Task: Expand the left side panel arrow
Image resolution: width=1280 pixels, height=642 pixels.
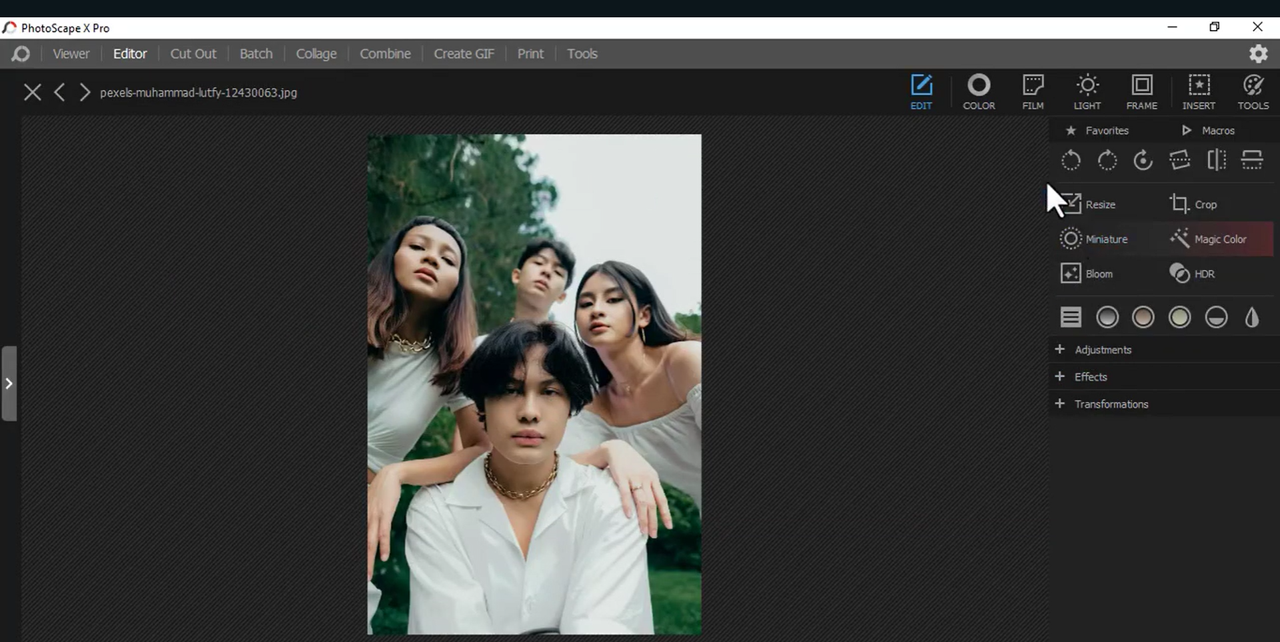Action: click(x=8, y=383)
